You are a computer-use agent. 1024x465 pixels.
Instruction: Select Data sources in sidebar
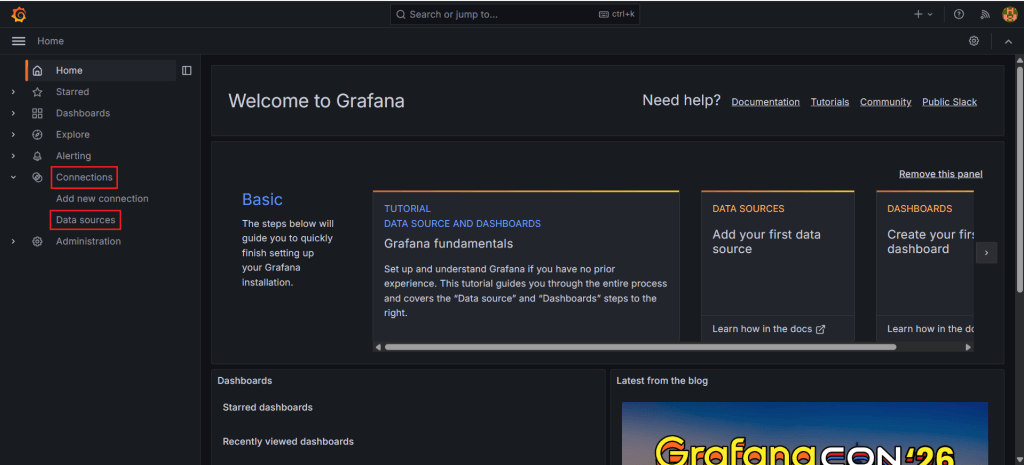[85, 220]
